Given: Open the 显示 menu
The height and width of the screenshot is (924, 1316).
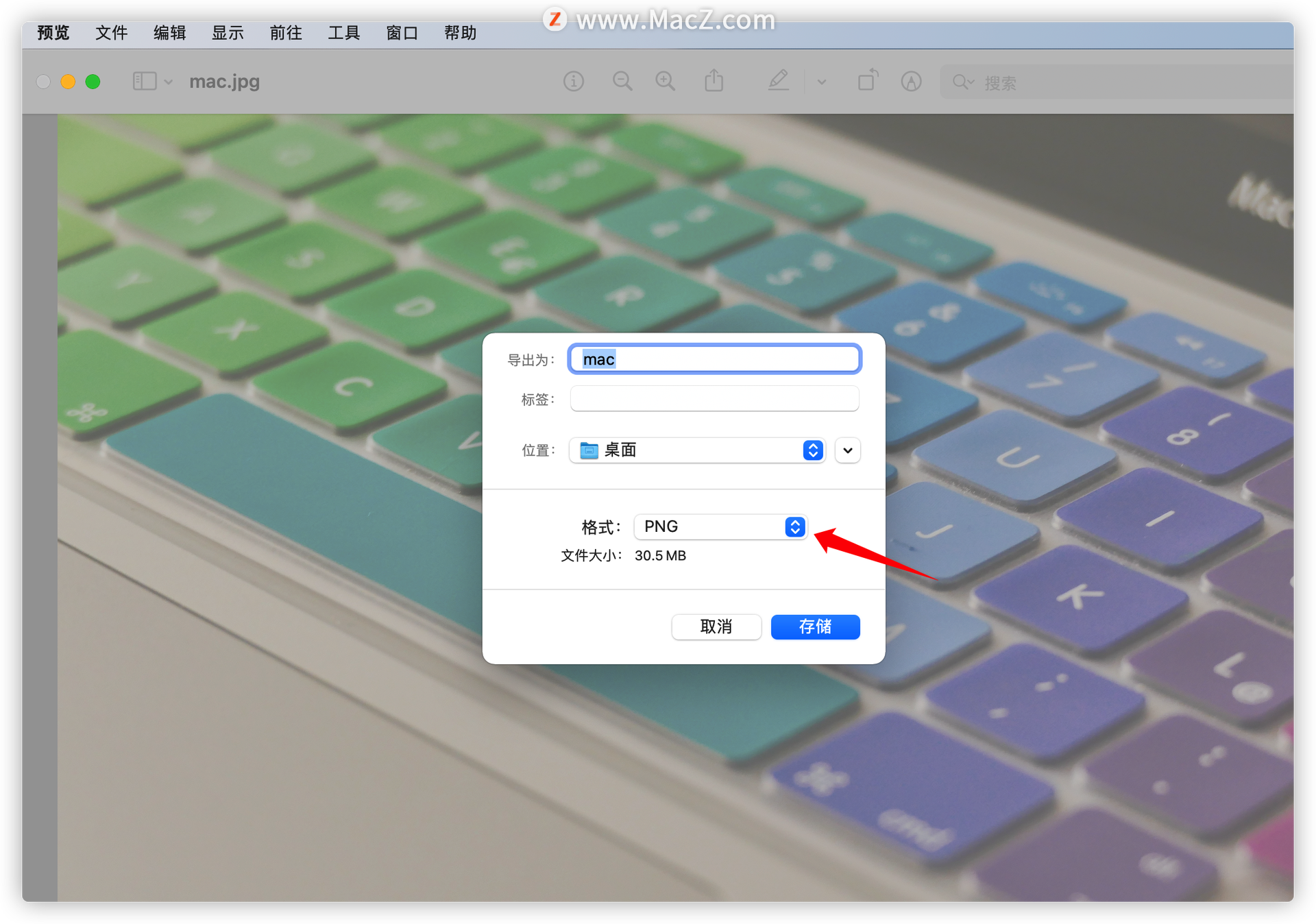Looking at the screenshot, I should point(228,33).
